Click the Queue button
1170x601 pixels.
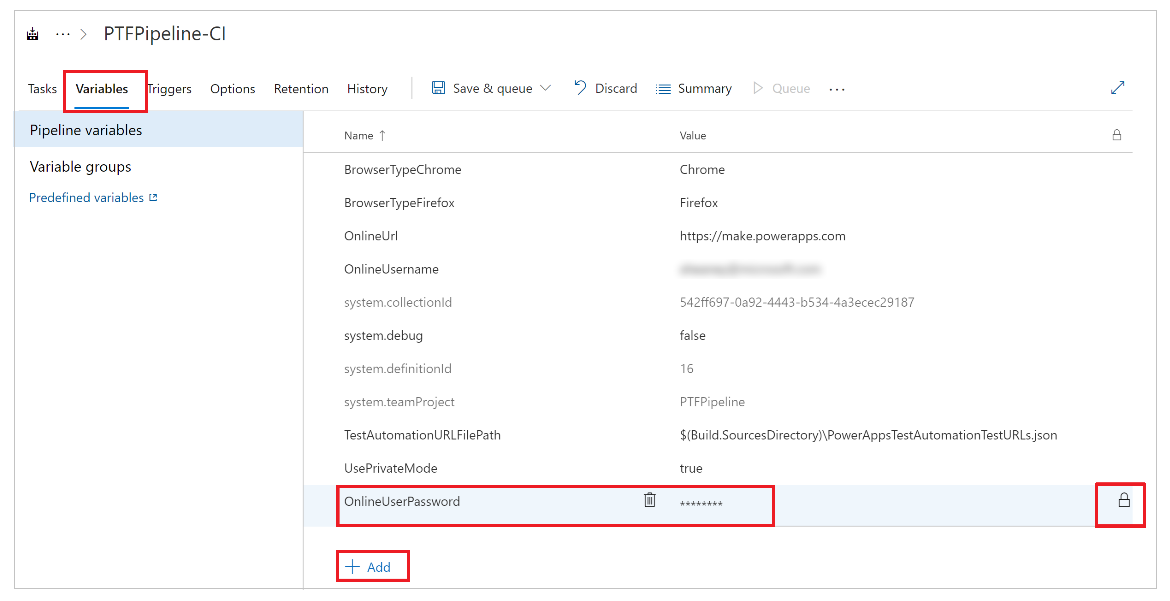pyautogui.click(x=781, y=88)
